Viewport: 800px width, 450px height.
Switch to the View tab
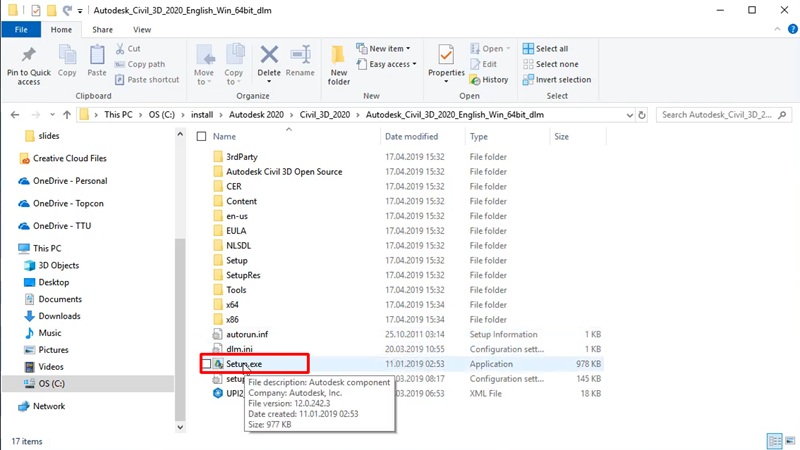pyautogui.click(x=142, y=30)
